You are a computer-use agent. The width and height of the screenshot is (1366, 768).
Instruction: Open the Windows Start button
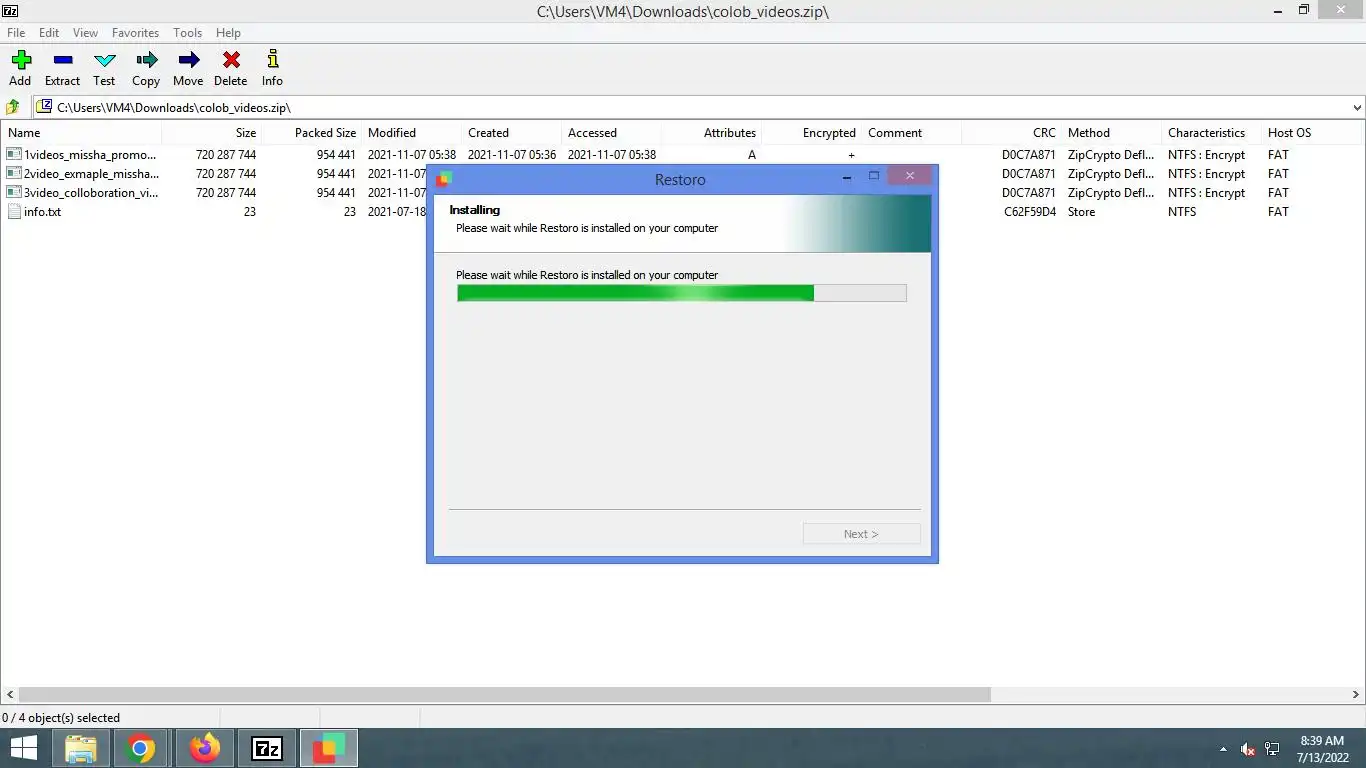point(23,748)
